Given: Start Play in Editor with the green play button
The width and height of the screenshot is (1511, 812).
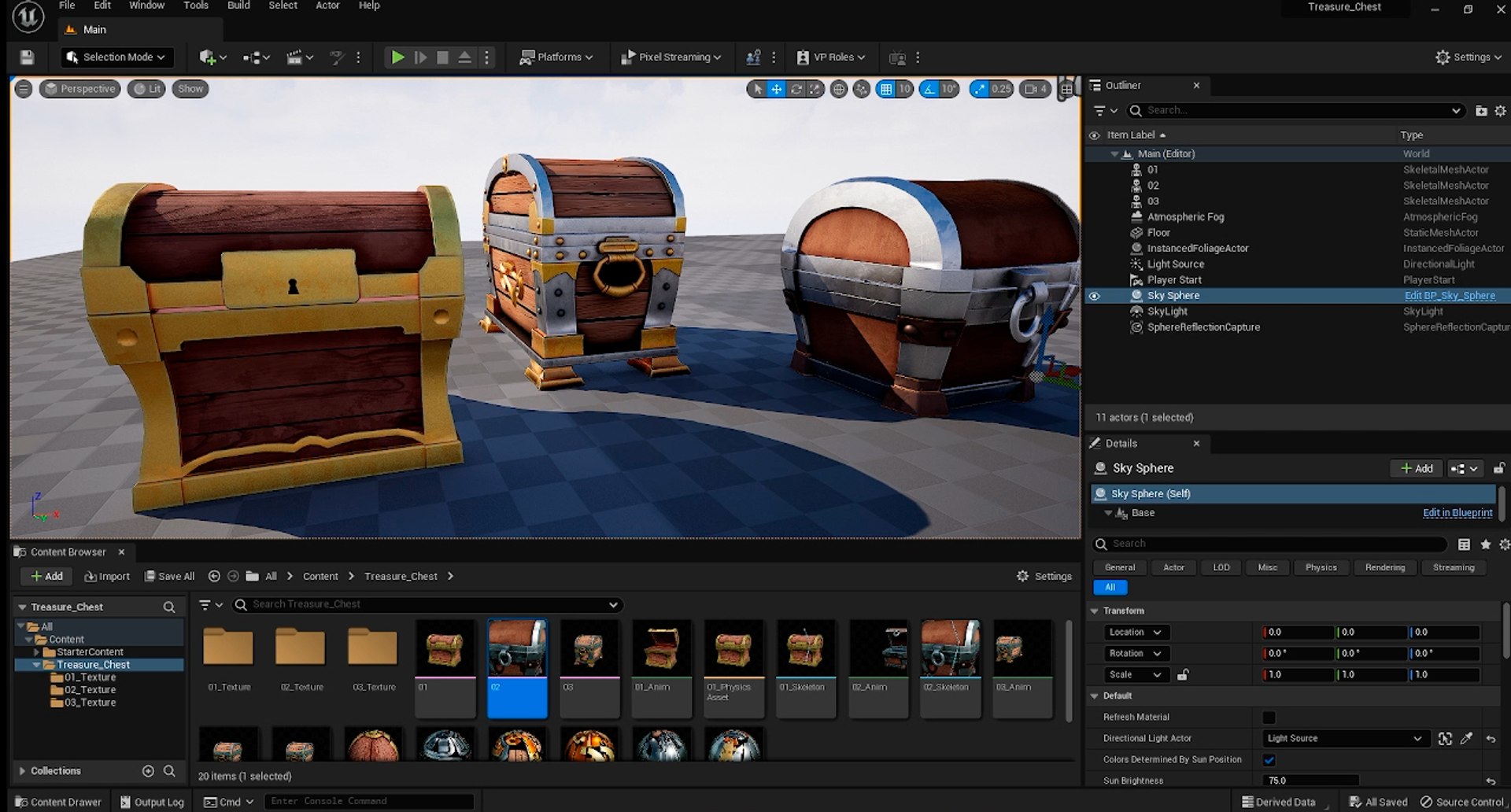Looking at the screenshot, I should [x=397, y=57].
